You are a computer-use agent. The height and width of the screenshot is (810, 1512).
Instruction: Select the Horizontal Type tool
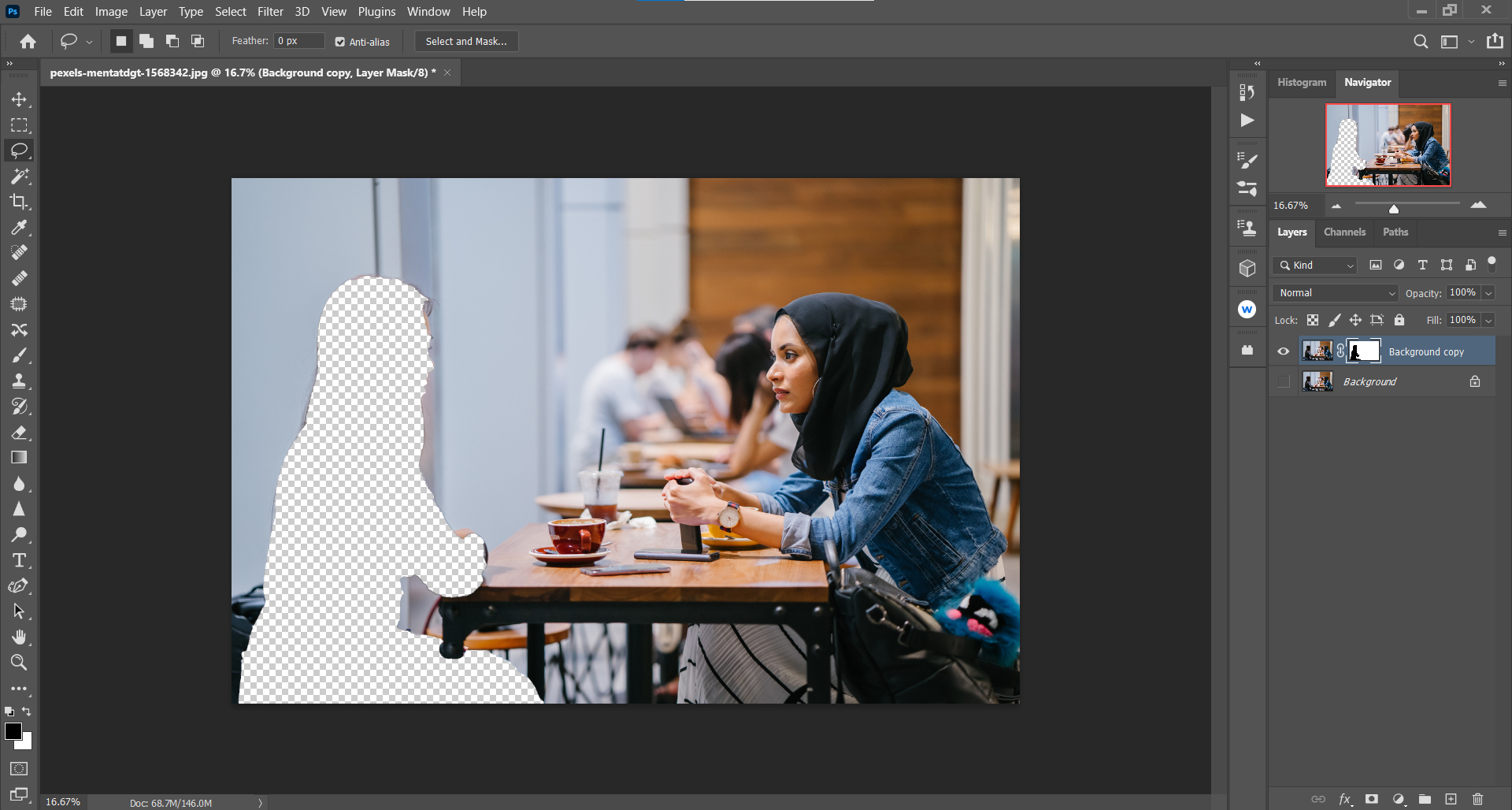pyautogui.click(x=19, y=560)
